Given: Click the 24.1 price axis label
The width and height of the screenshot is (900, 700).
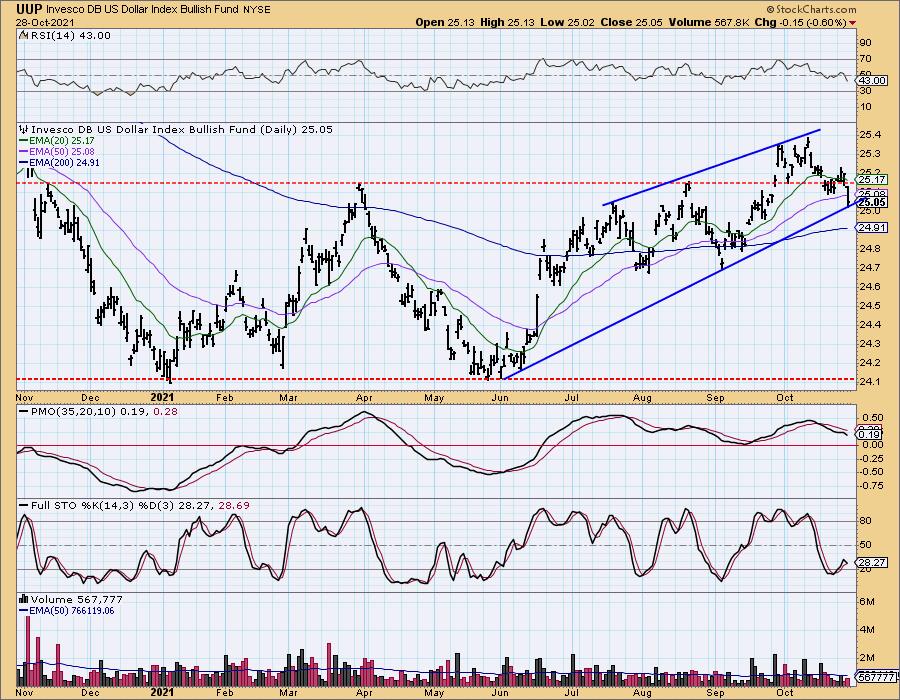Looking at the screenshot, I should 871,381.
